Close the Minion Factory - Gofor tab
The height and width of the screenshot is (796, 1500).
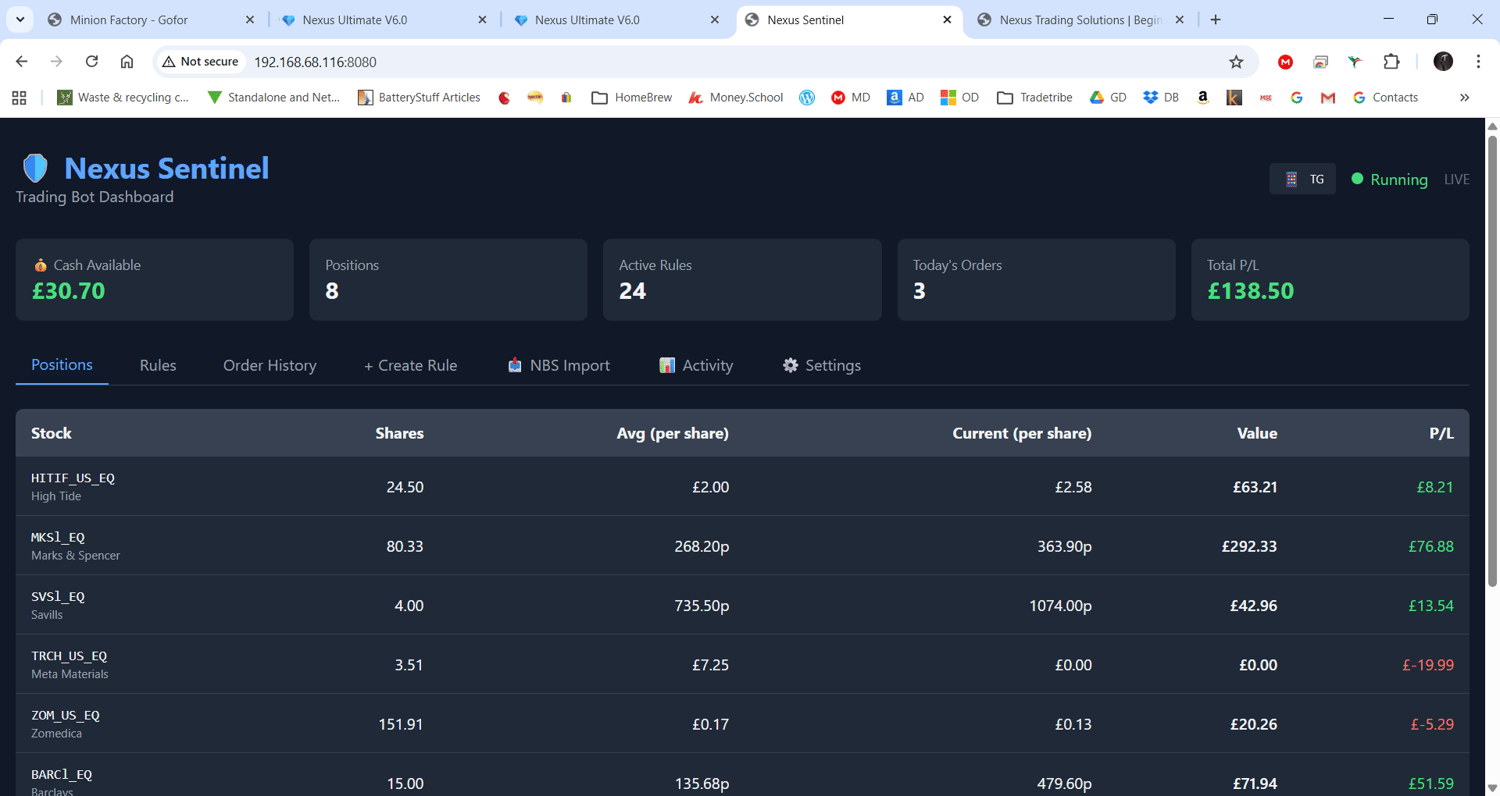point(250,20)
